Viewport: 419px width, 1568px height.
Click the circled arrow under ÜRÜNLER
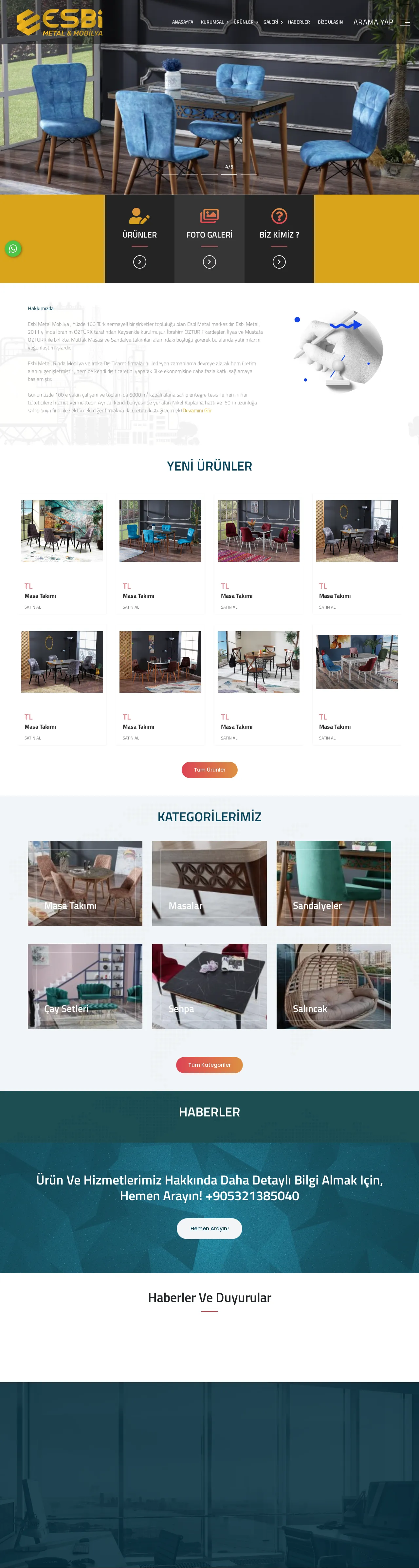click(139, 262)
